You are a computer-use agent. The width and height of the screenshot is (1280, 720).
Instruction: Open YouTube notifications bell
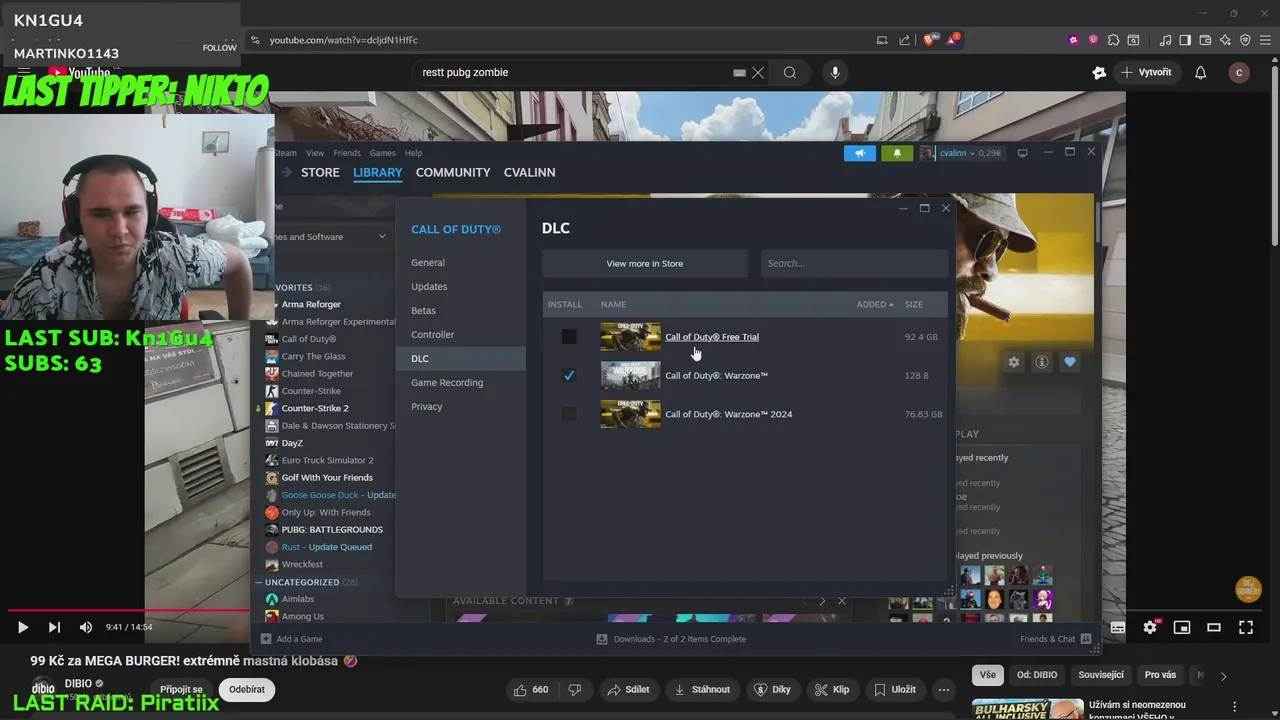pyautogui.click(x=1201, y=72)
